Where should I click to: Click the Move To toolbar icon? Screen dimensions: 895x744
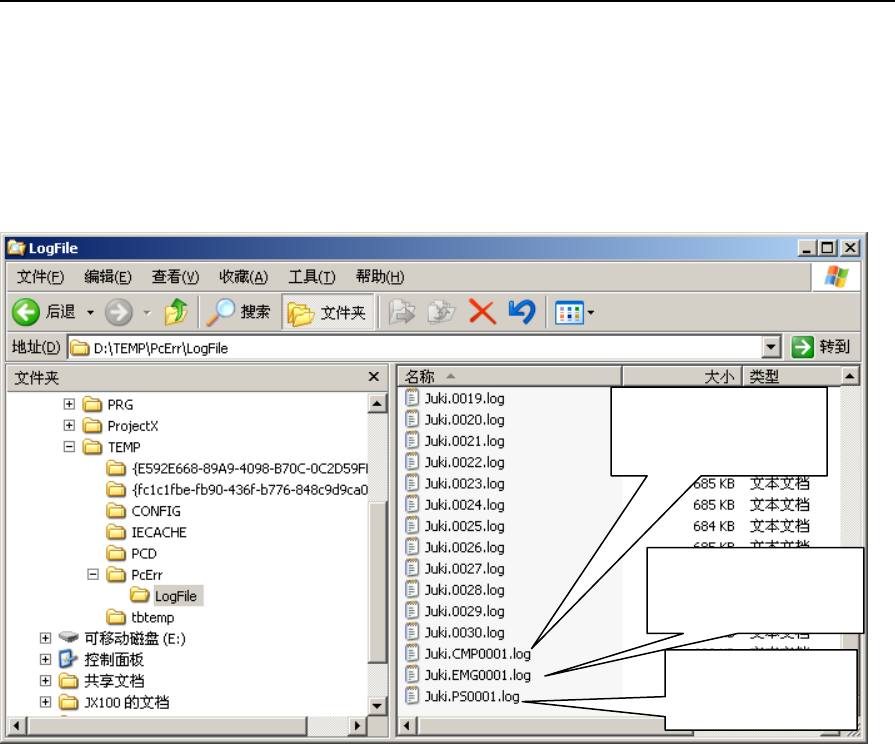402,312
